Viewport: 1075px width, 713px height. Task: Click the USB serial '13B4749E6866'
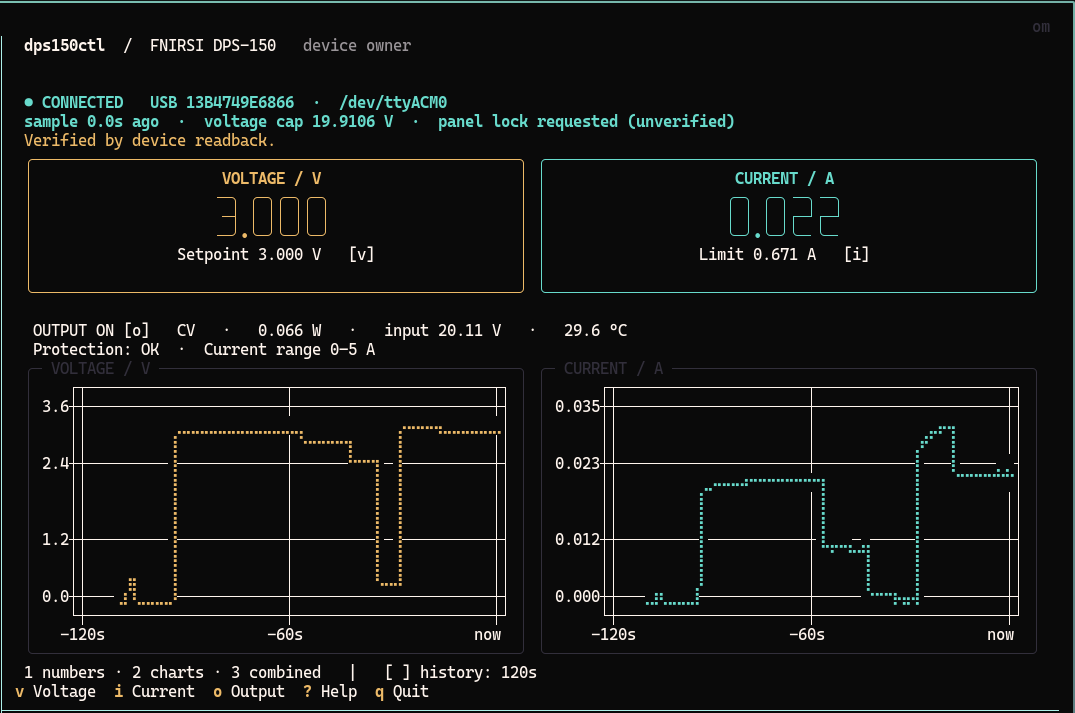[x=240, y=102]
